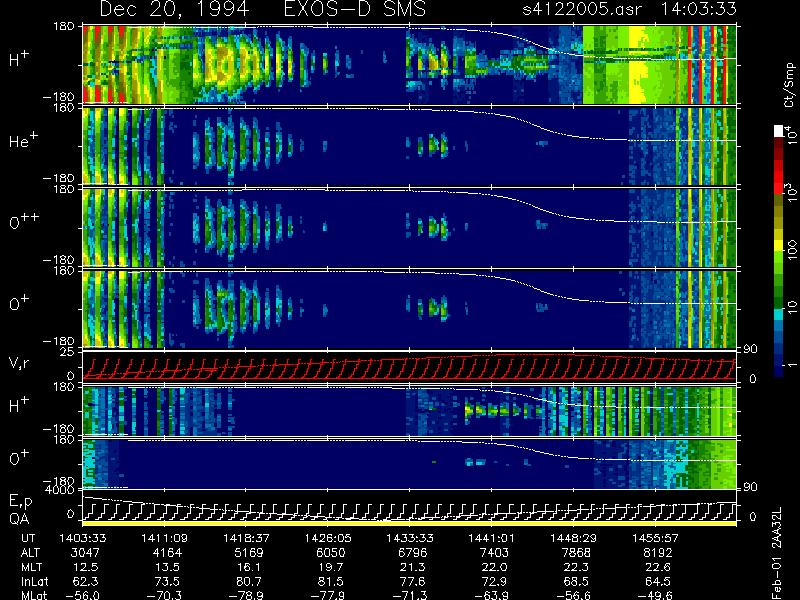Click the yellow QA status bar
800x600 pixels.
pyautogui.click(x=410, y=523)
